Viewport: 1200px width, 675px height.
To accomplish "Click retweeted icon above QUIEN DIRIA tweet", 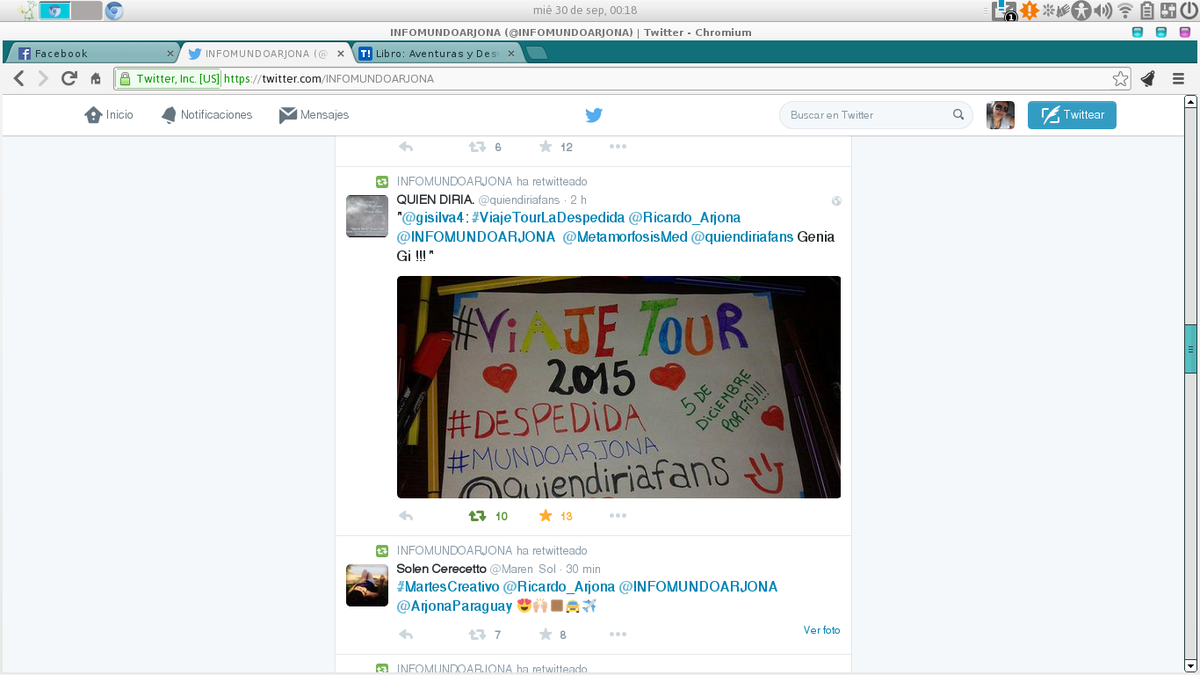I will point(382,182).
